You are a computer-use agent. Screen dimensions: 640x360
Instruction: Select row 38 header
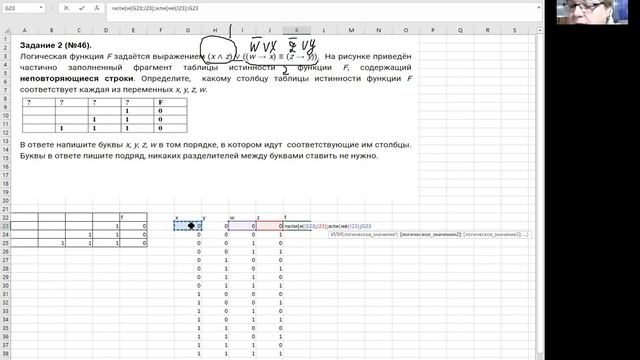coord(5,354)
